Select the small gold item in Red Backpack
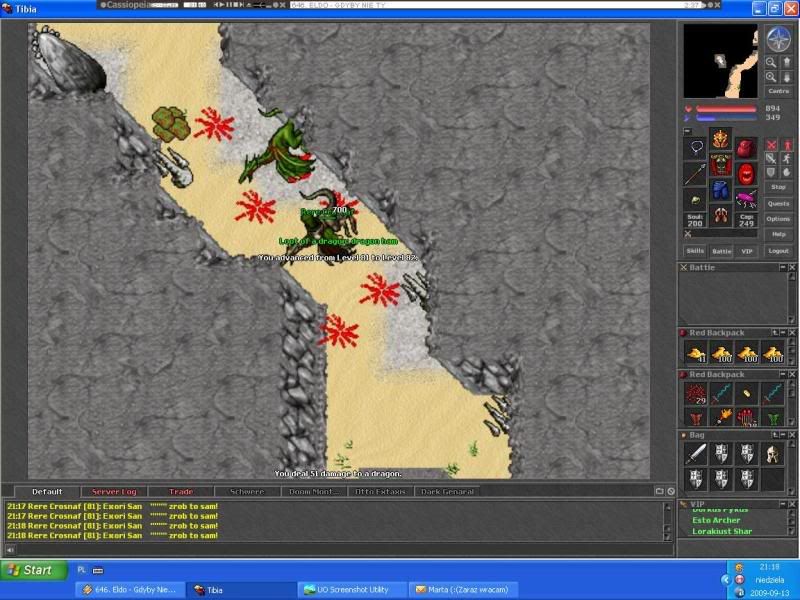 click(747, 393)
